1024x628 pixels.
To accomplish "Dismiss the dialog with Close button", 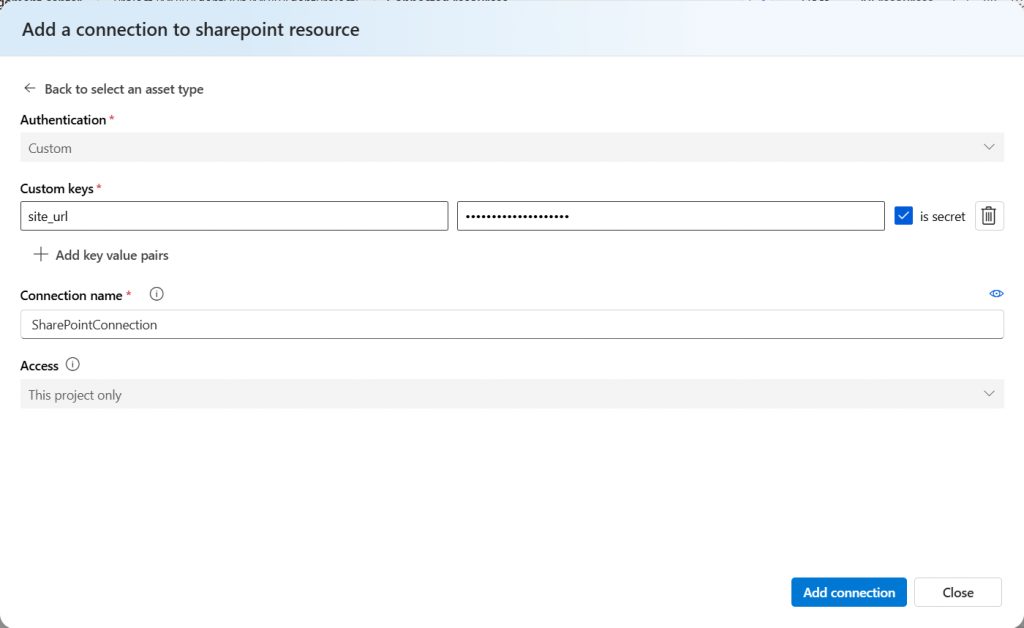I will (957, 592).
